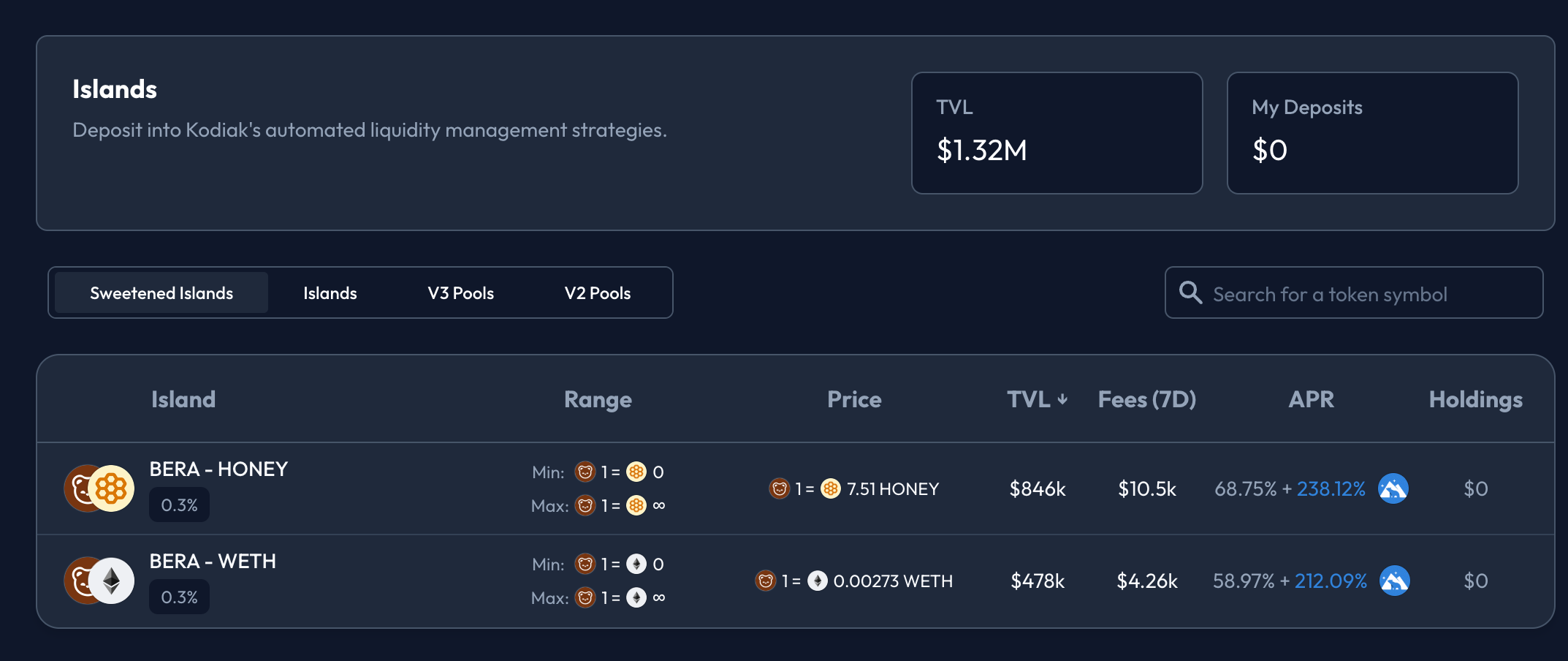
Task: Click the 0.00273 WETH price text
Action: click(x=893, y=581)
